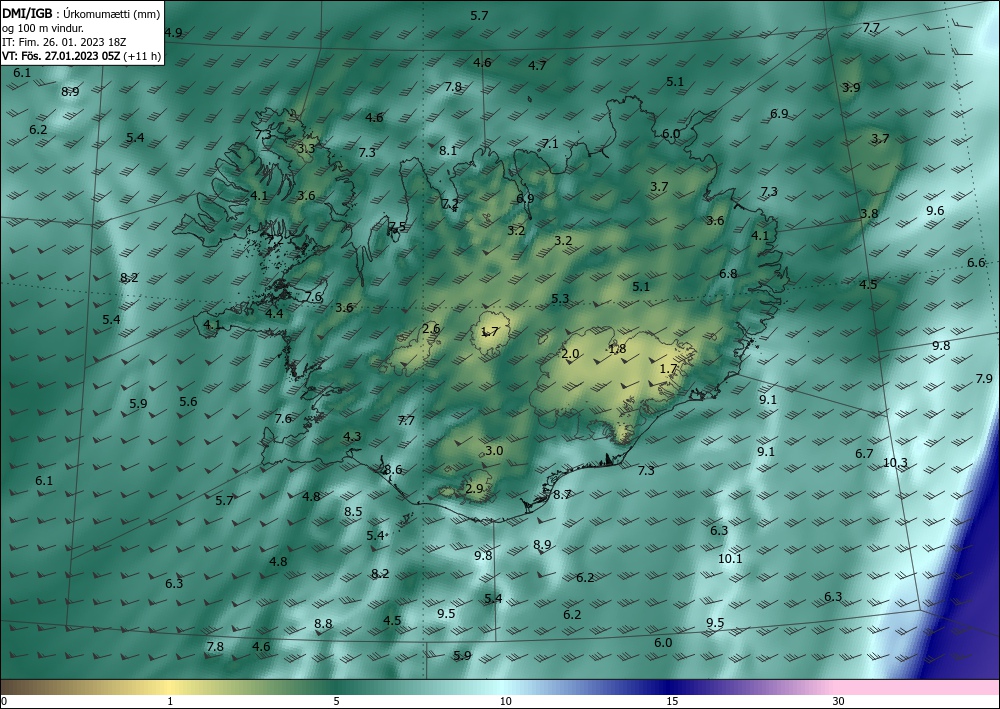Select the 10.1 reading over the ocean
Image resolution: width=1000 pixels, height=709 pixels.
click(x=730, y=559)
